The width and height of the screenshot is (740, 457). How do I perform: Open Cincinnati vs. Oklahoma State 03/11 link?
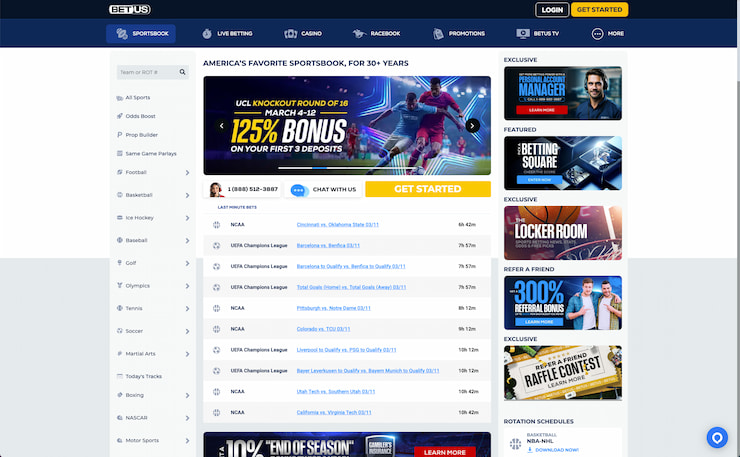click(x=337, y=225)
